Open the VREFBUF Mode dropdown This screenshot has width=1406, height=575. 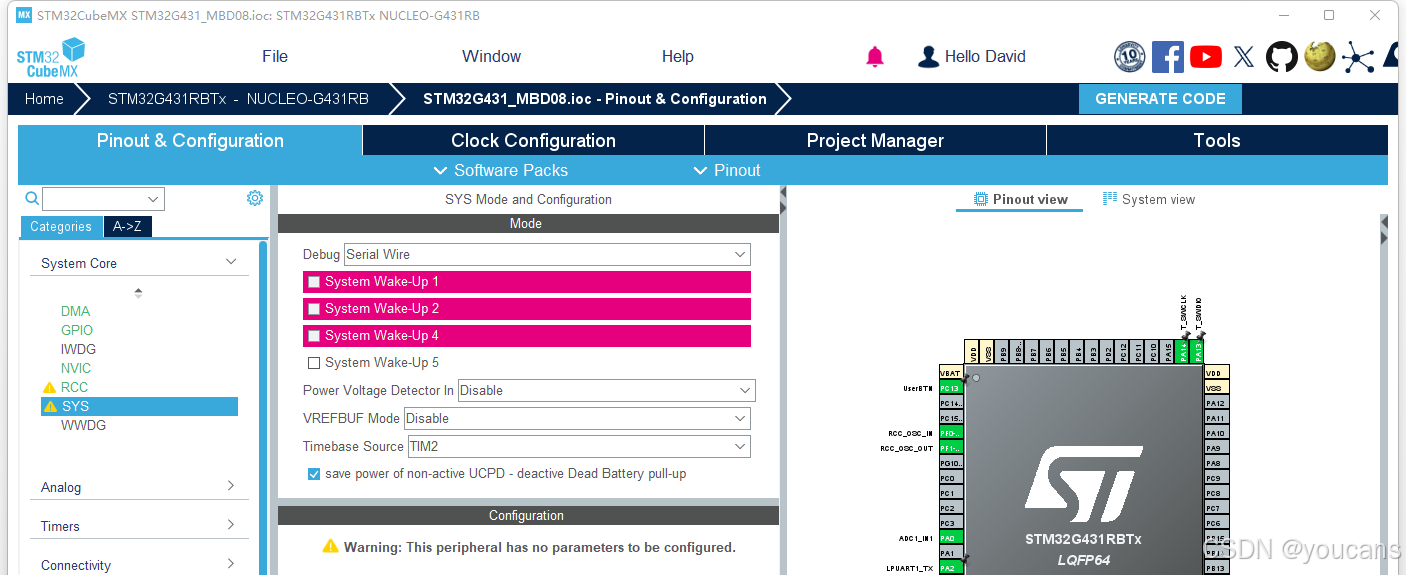(577, 418)
